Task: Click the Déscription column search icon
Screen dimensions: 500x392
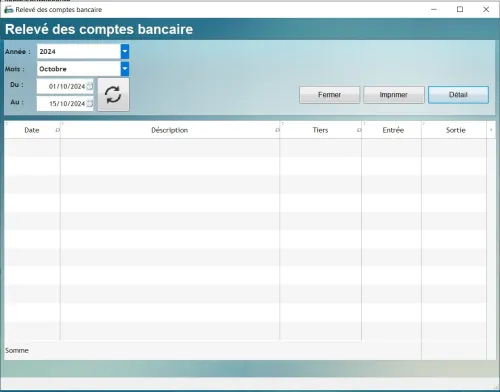Action: 277,130
